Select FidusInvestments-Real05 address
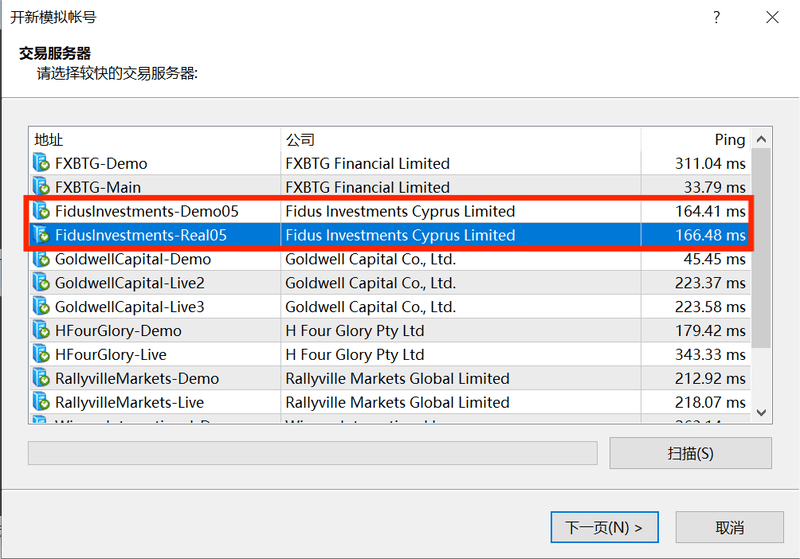Viewport: 800px width, 559px height. [x=141, y=235]
